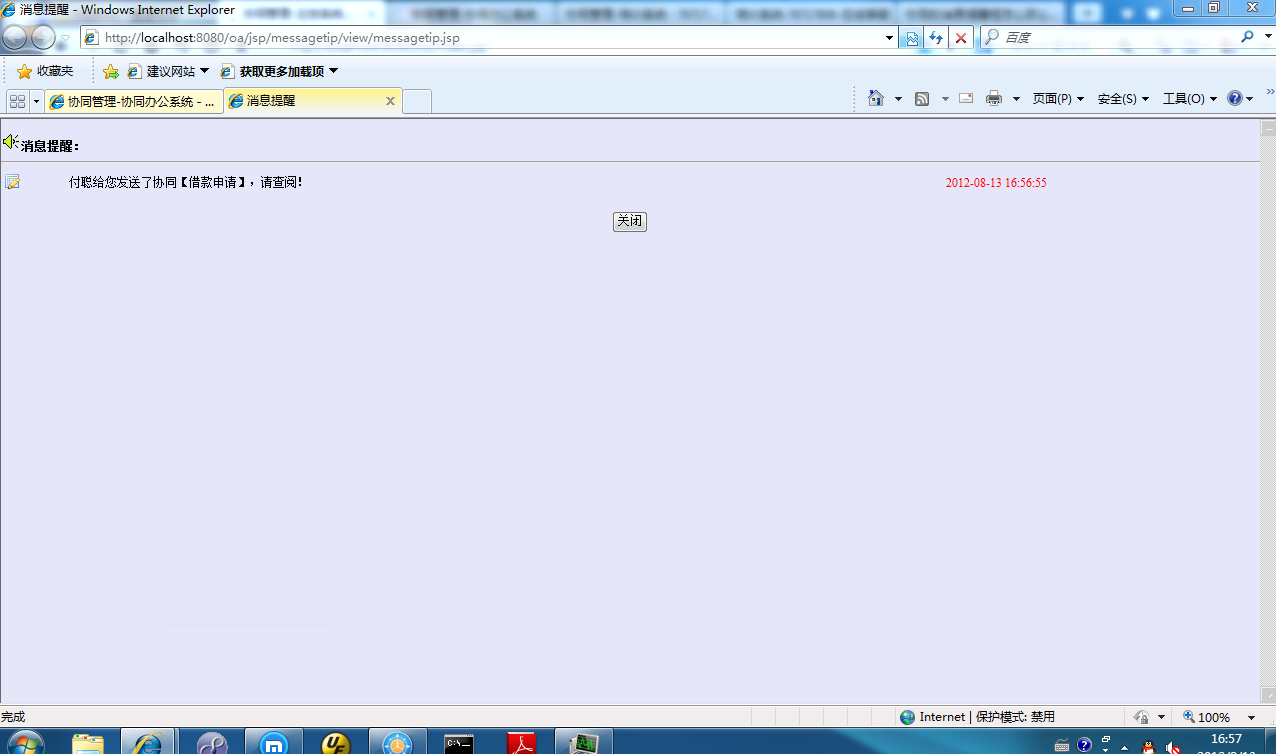
Task: Click the RSS feeds icon
Action: tap(922, 98)
